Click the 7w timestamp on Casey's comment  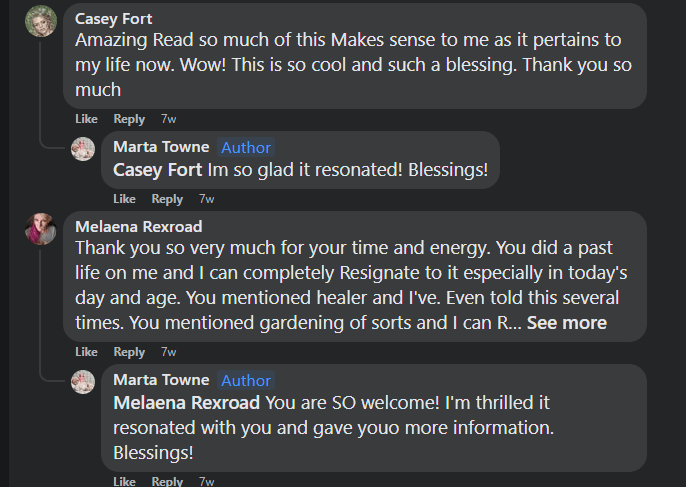[169, 119]
